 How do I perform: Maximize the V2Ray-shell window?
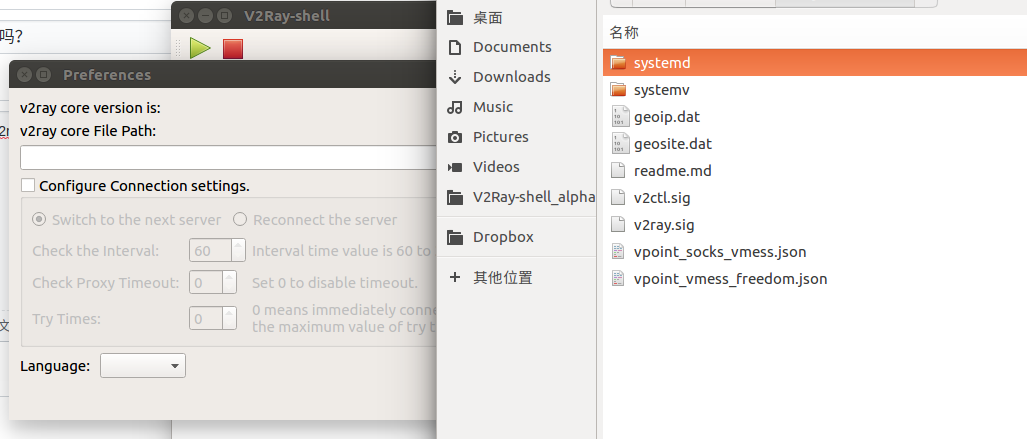point(224,15)
